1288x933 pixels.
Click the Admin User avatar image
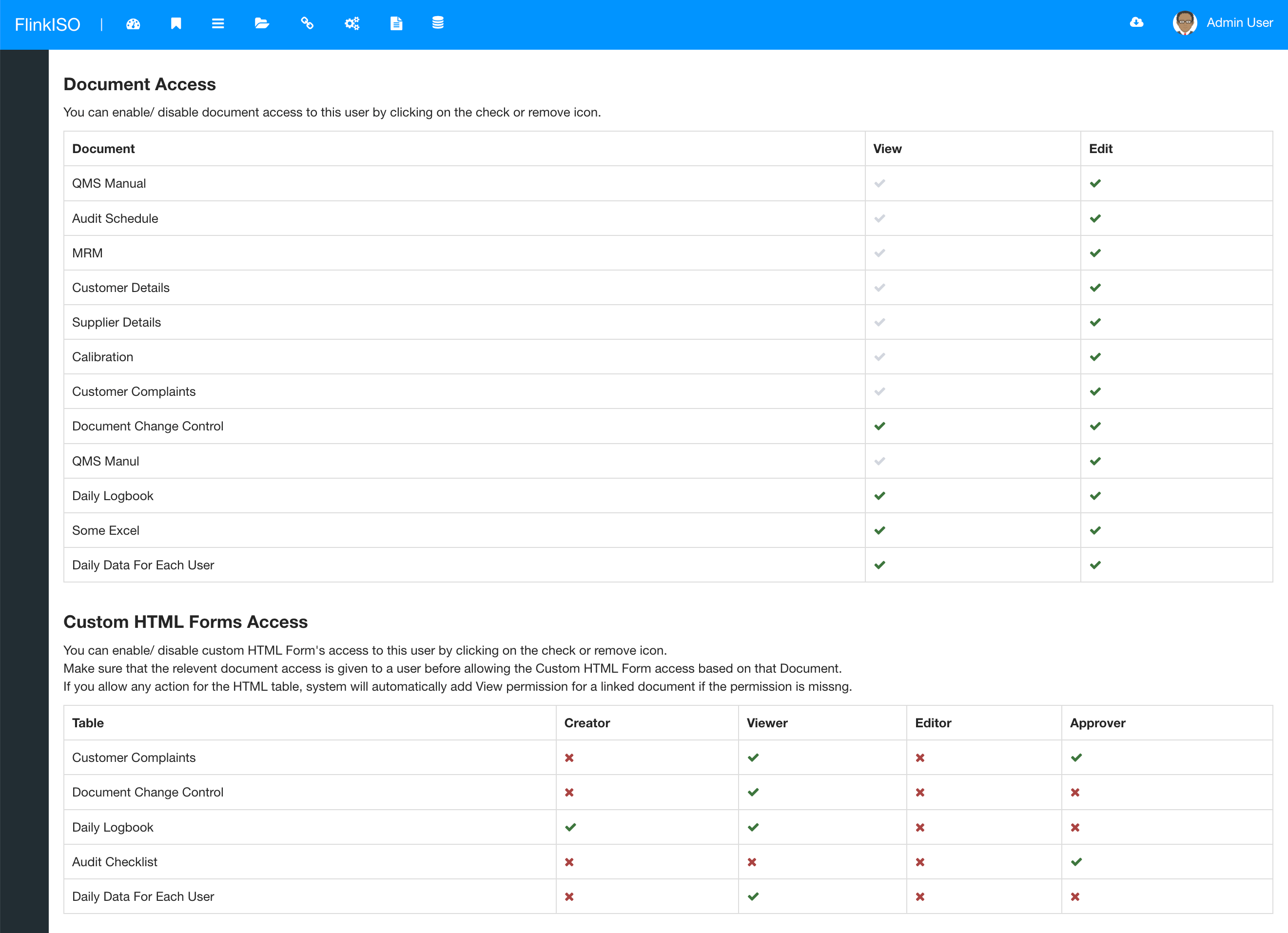click(1185, 23)
